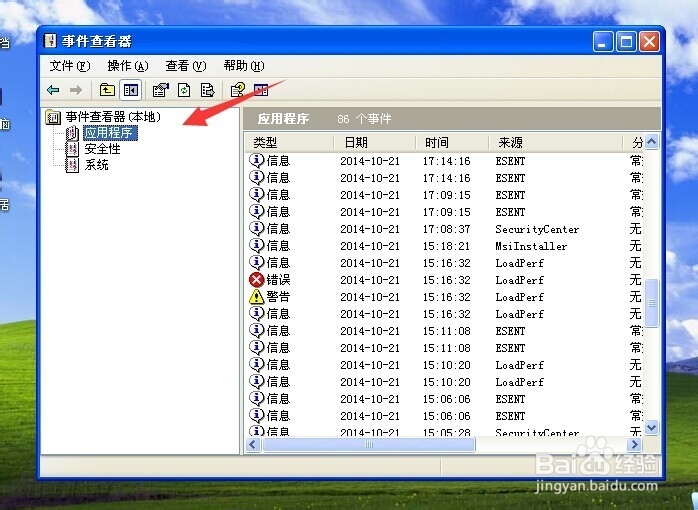
Task: Click the Up one level folder icon
Action: point(107,90)
